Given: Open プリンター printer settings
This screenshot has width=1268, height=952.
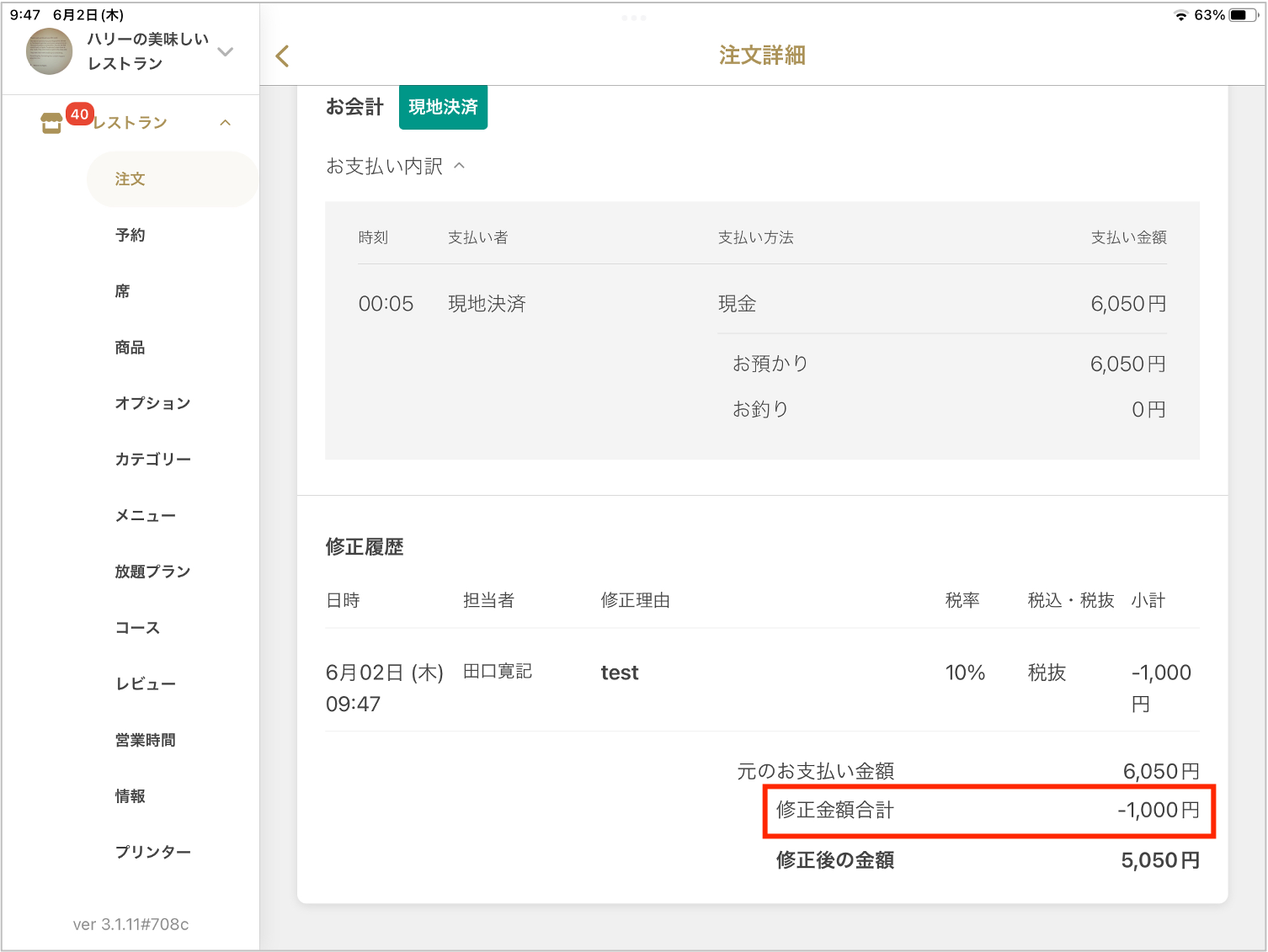Looking at the screenshot, I should tap(152, 852).
